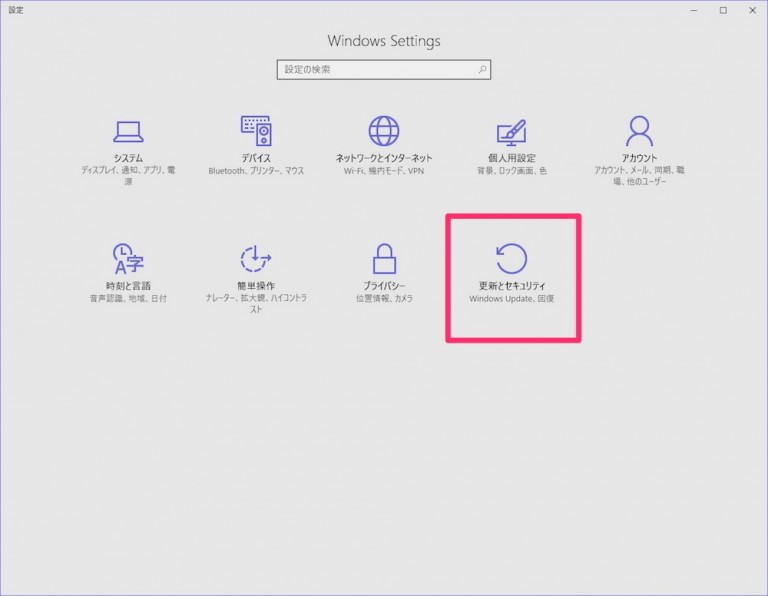Click the System laptop icon
The image size is (768, 596).
[128, 131]
